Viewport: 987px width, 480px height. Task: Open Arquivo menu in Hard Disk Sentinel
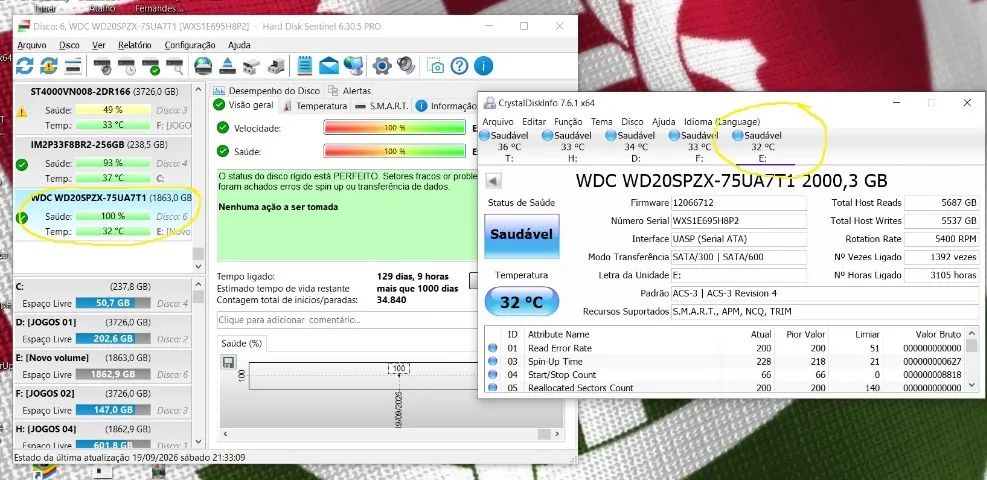pos(31,45)
